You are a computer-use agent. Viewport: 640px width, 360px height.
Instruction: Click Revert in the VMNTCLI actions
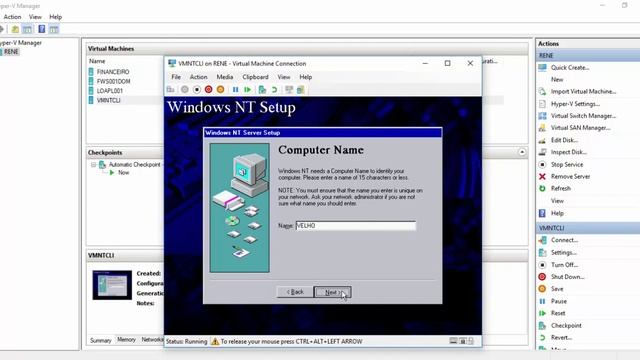point(561,338)
